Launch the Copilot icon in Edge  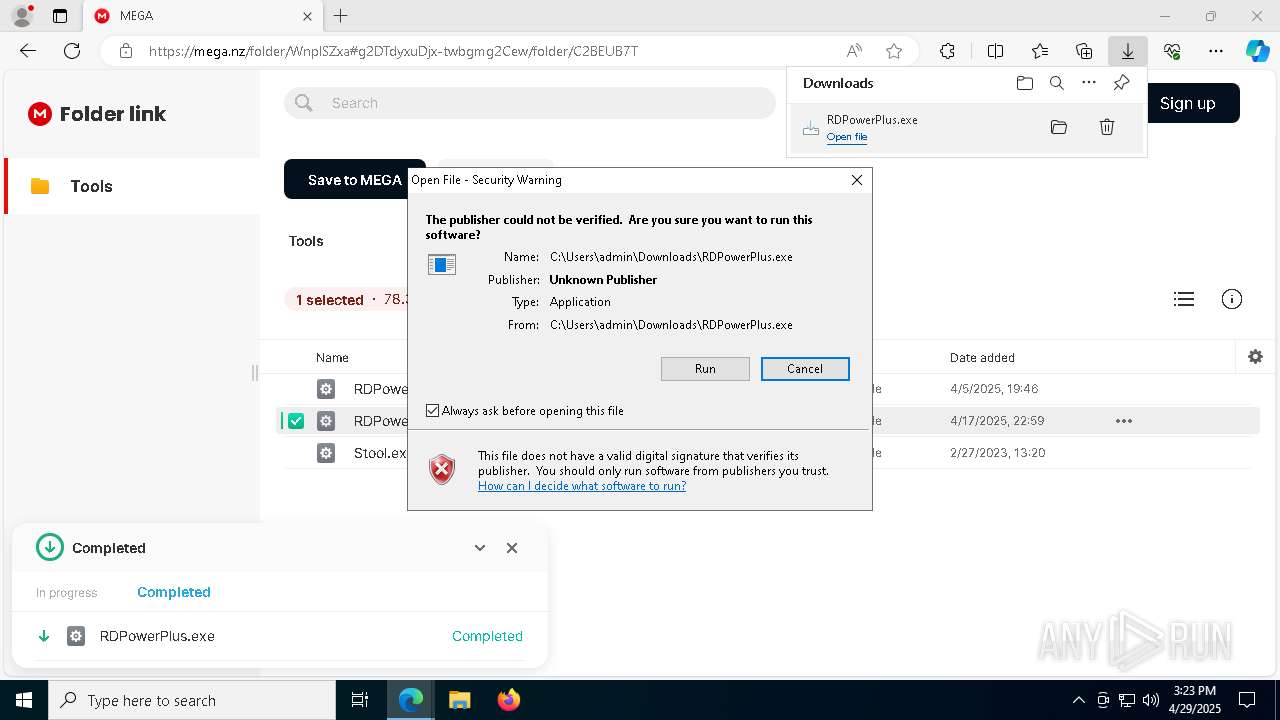click(1257, 51)
